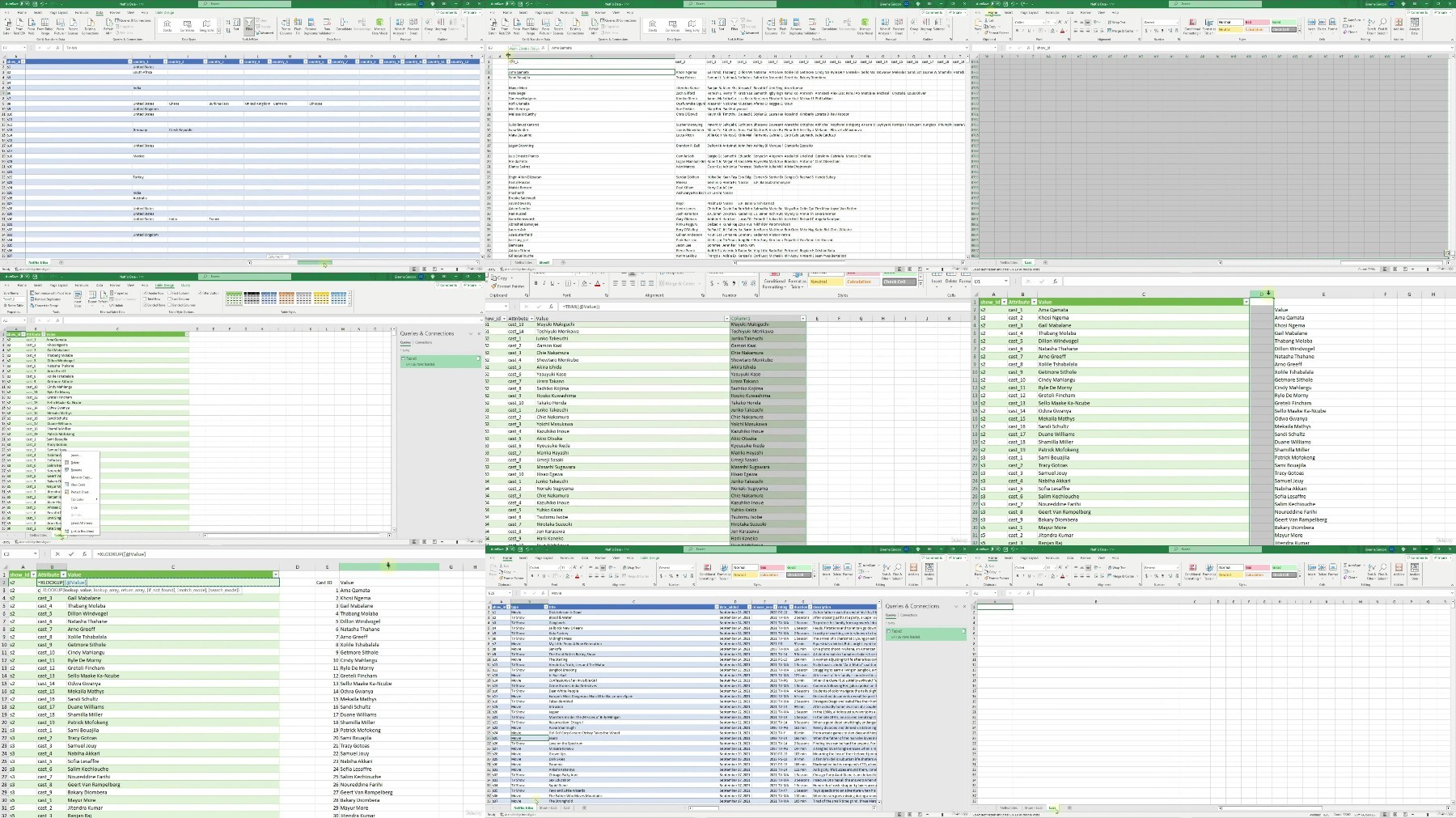Apply the Neutral cell style in TRIM window
This screenshot has width=1456, height=818.
click(x=827, y=282)
